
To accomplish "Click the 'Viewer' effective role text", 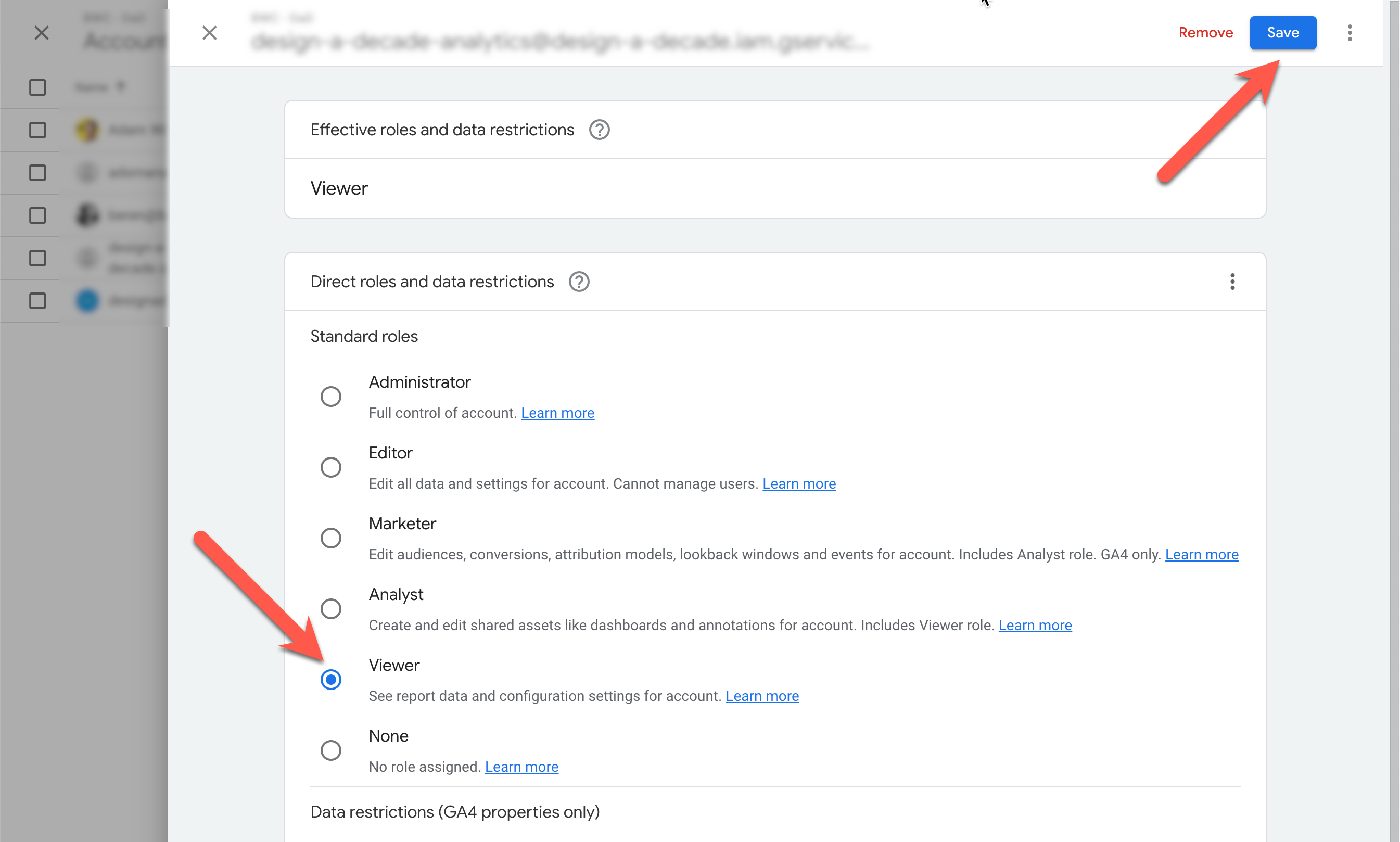I will 339,188.
